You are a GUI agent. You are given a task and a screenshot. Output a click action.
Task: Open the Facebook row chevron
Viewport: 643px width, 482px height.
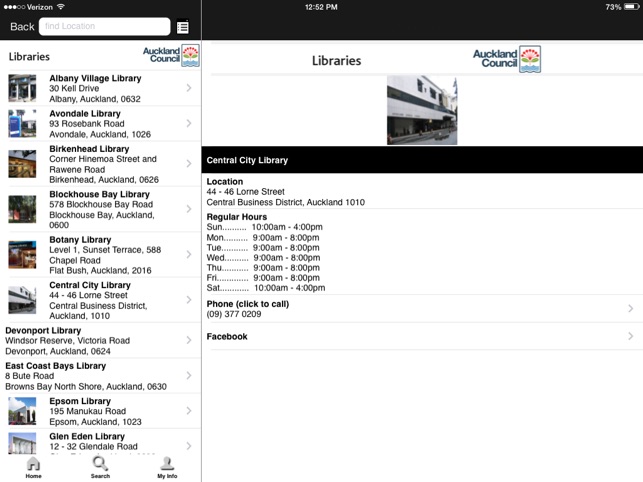pyautogui.click(x=631, y=336)
